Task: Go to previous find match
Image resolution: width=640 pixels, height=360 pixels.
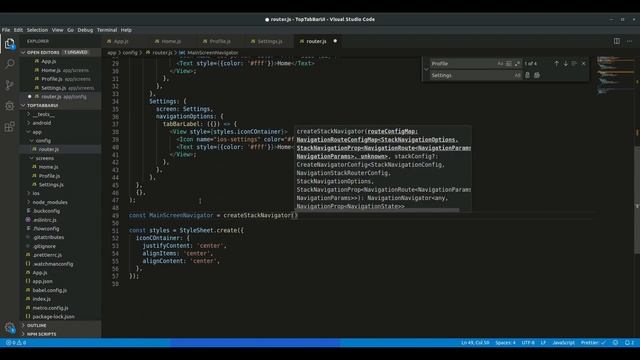Action: (x=556, y=64)
